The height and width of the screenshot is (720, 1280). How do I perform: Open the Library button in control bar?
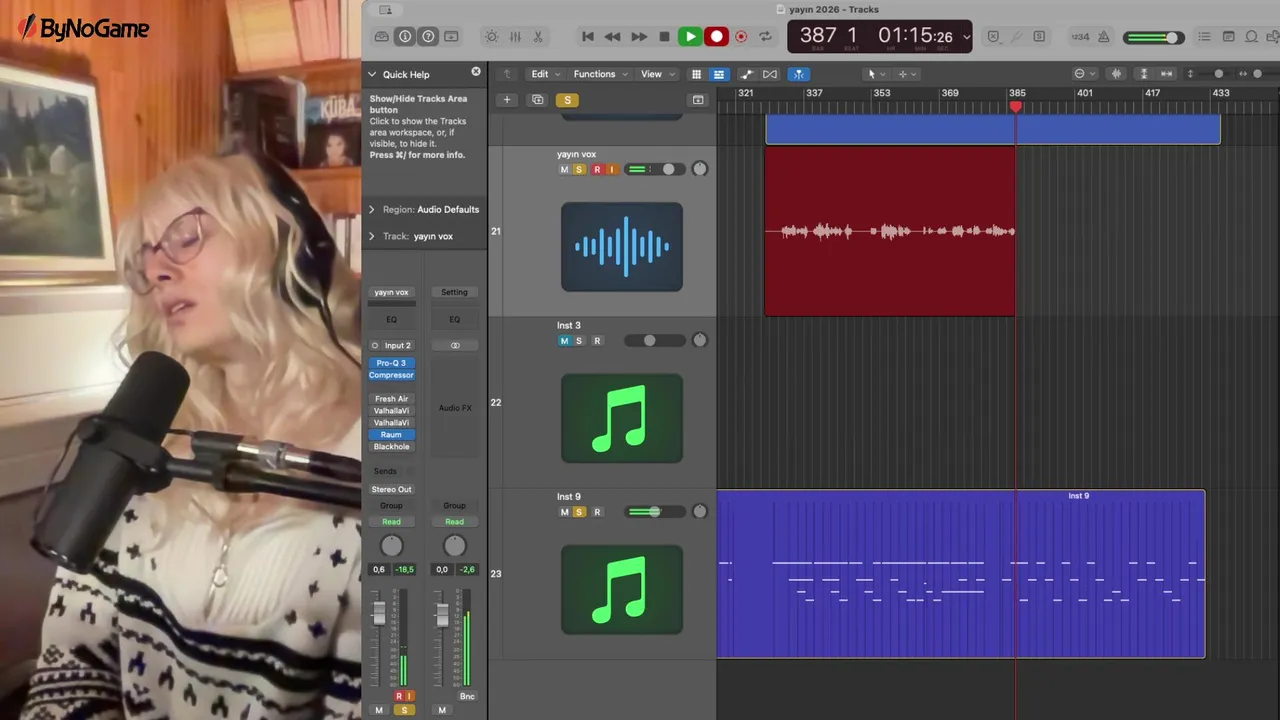(381, 37)
